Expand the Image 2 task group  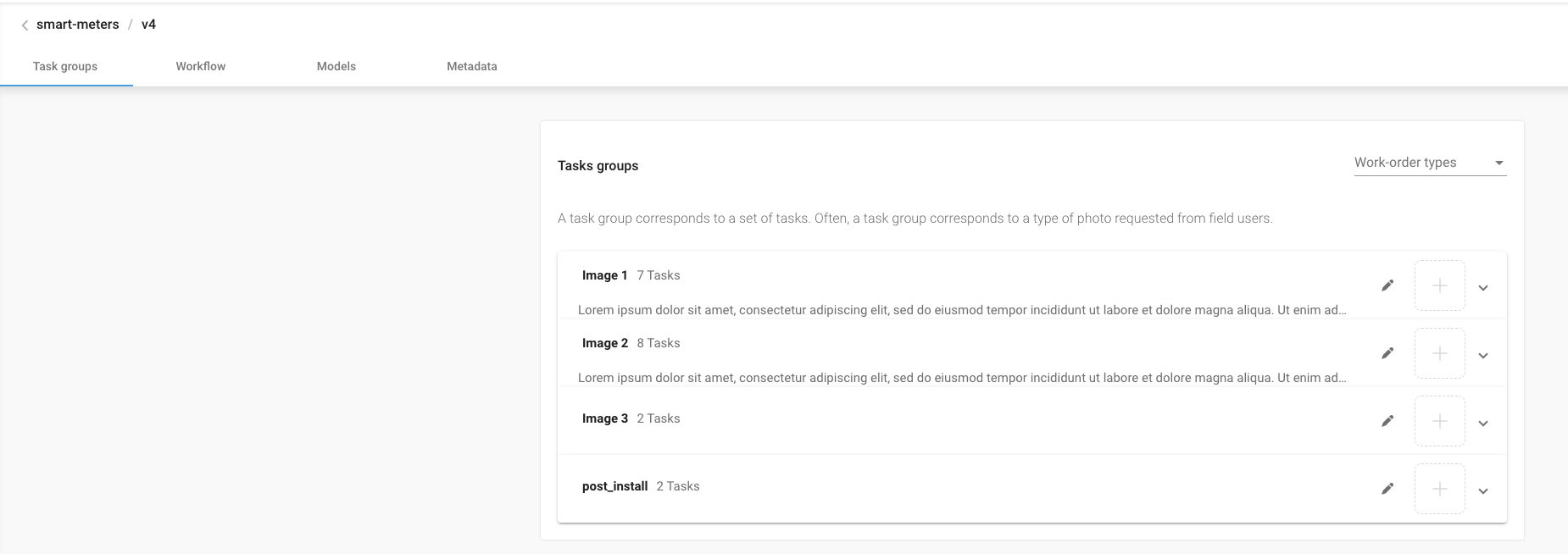click(1483, 356)
